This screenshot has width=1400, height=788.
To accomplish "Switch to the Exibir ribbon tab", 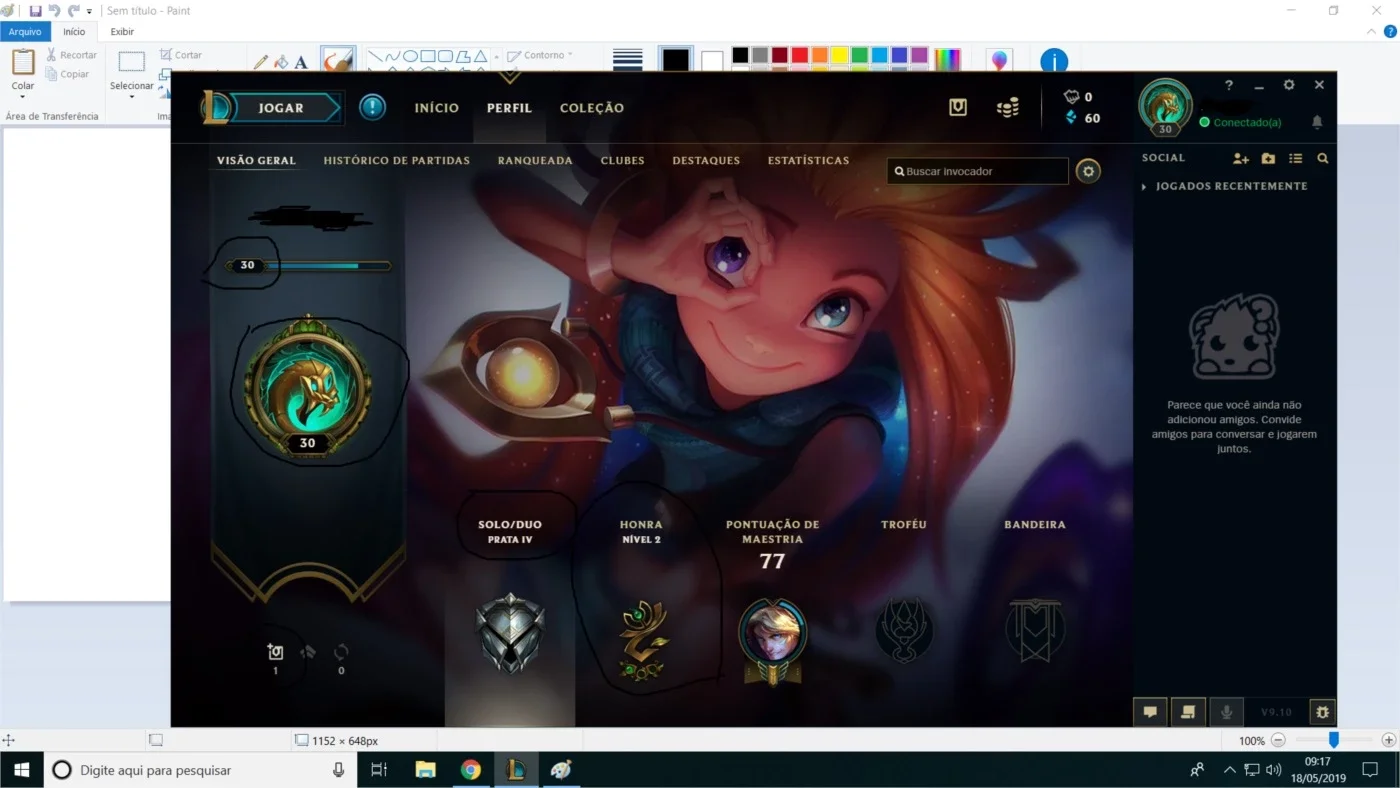I will coord(122,32).
